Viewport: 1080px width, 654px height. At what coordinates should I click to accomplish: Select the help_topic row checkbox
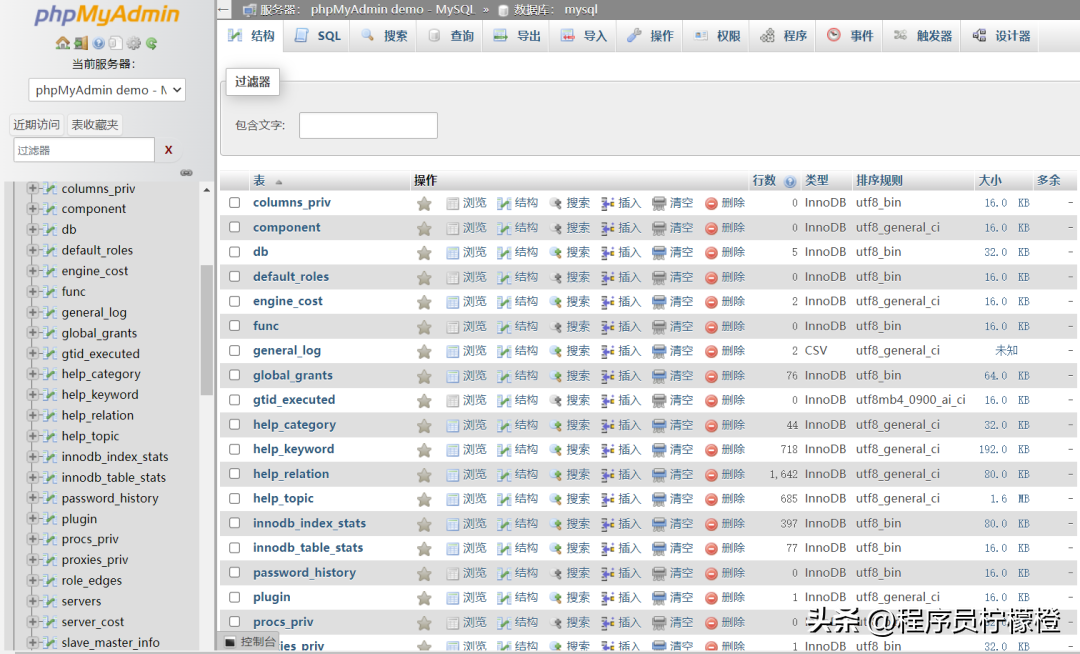tap(235, 498)
